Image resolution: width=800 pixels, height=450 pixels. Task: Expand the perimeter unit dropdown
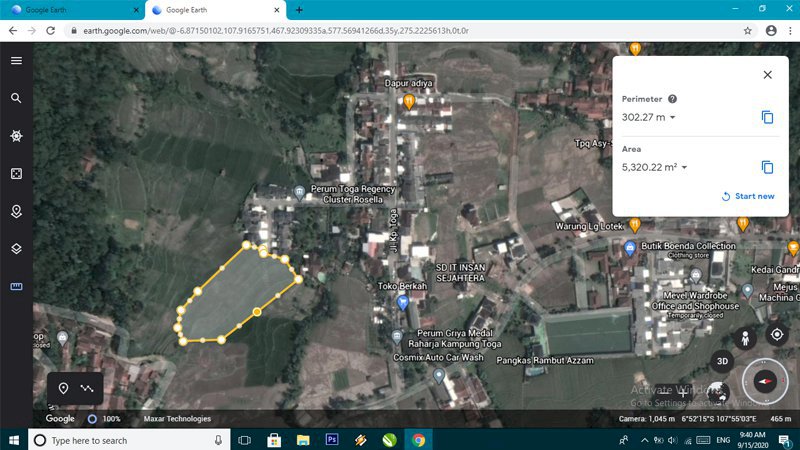pyautogui.click(x=672, y=118)
